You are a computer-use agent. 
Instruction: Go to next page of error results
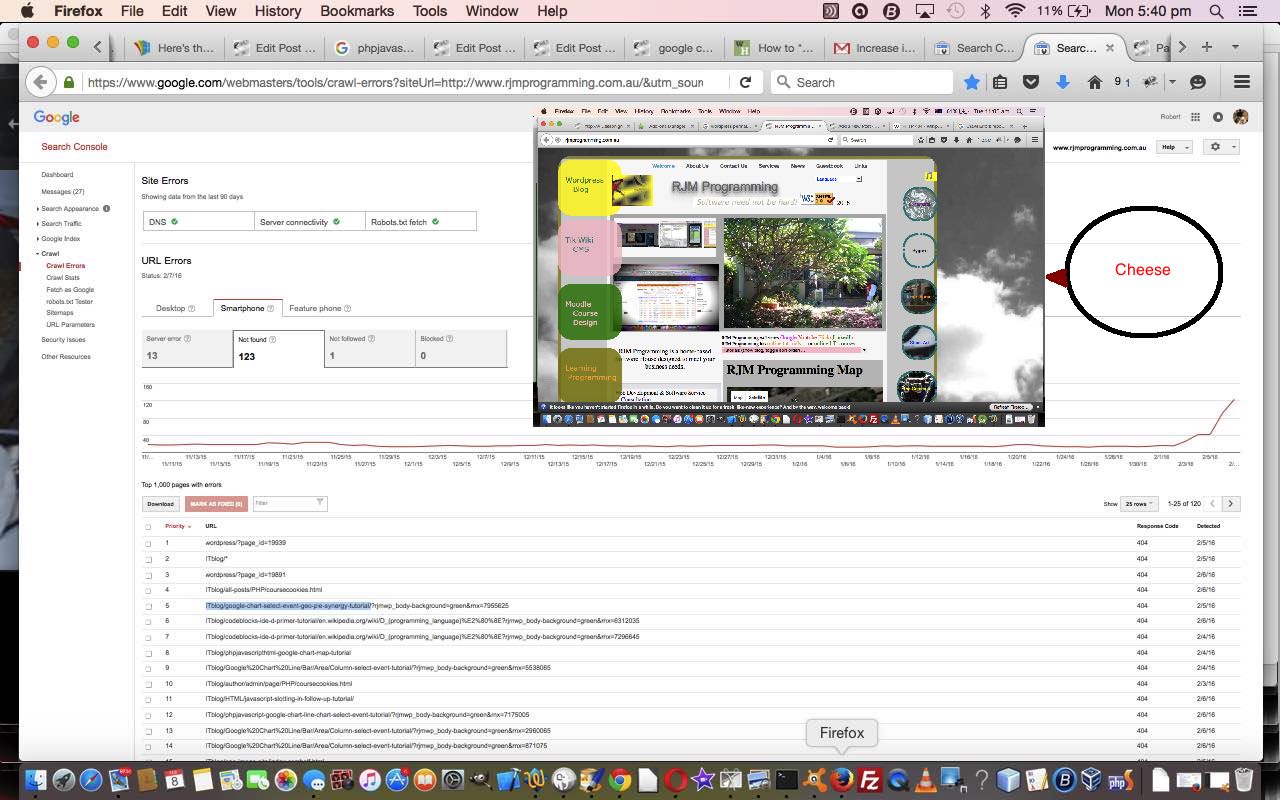pos(1231,504)
